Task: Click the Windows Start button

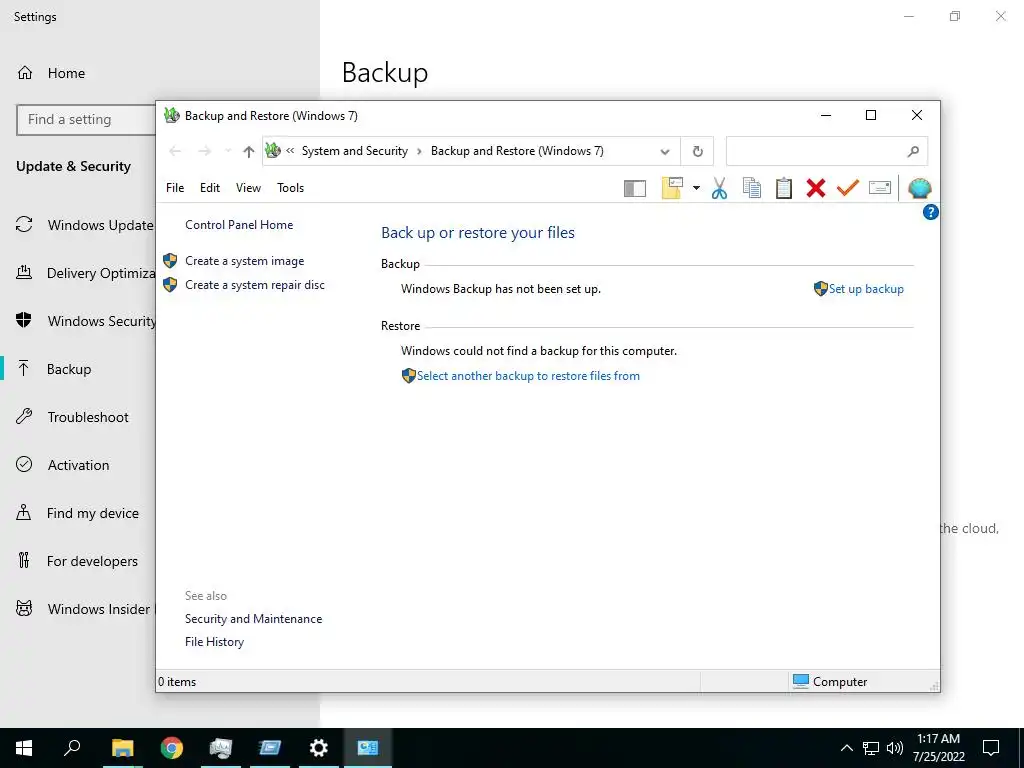Action: [24, 748]
